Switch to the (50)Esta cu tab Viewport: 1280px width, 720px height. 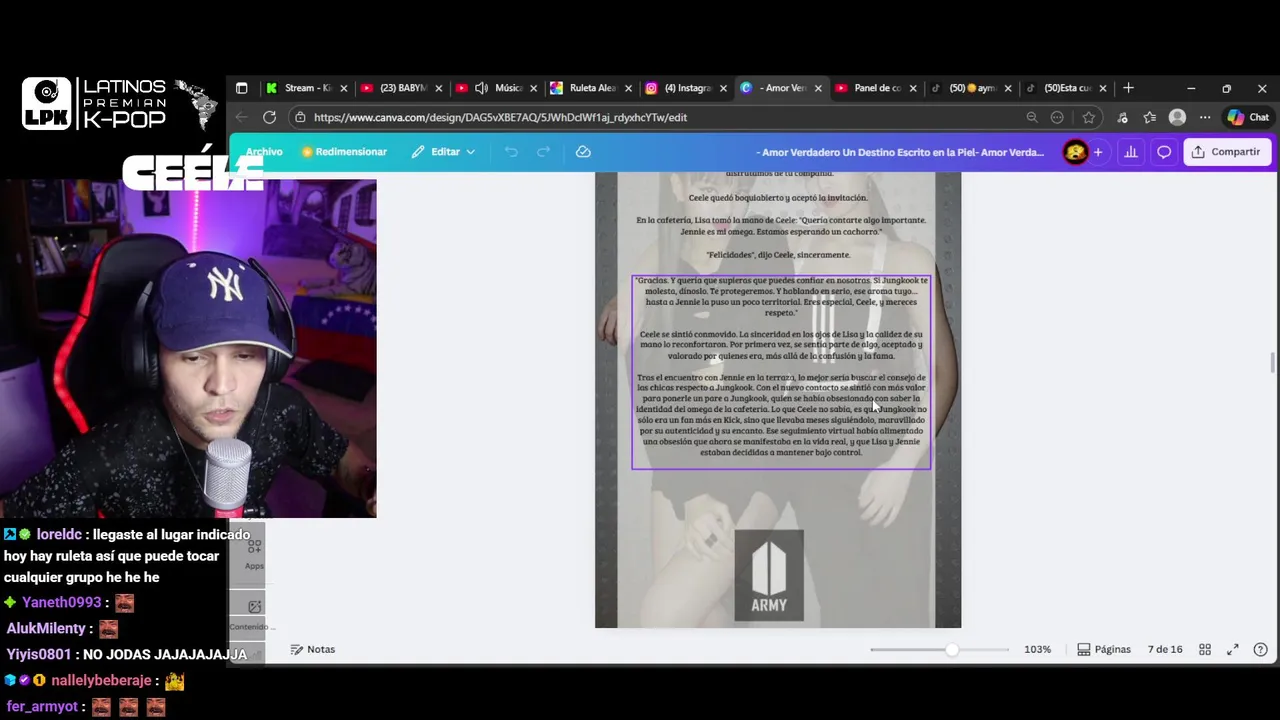[x=1066, y=88]
